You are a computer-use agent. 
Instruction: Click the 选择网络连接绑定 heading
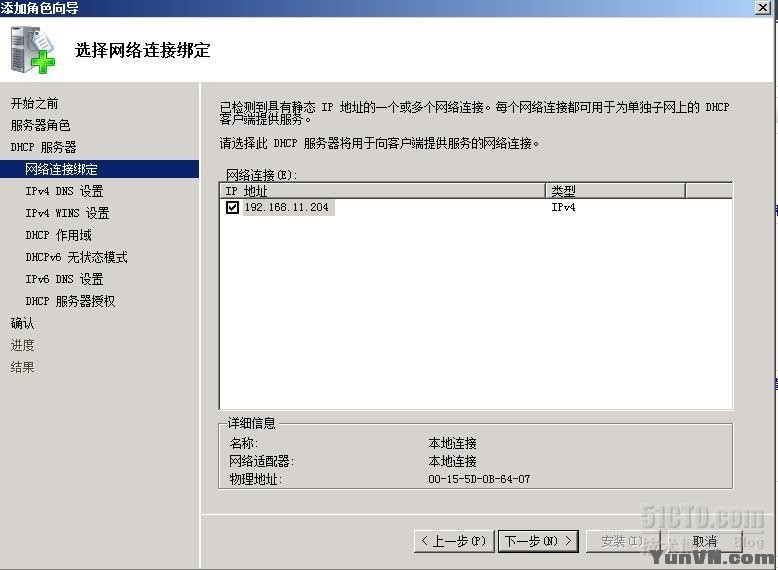[142, 50]
